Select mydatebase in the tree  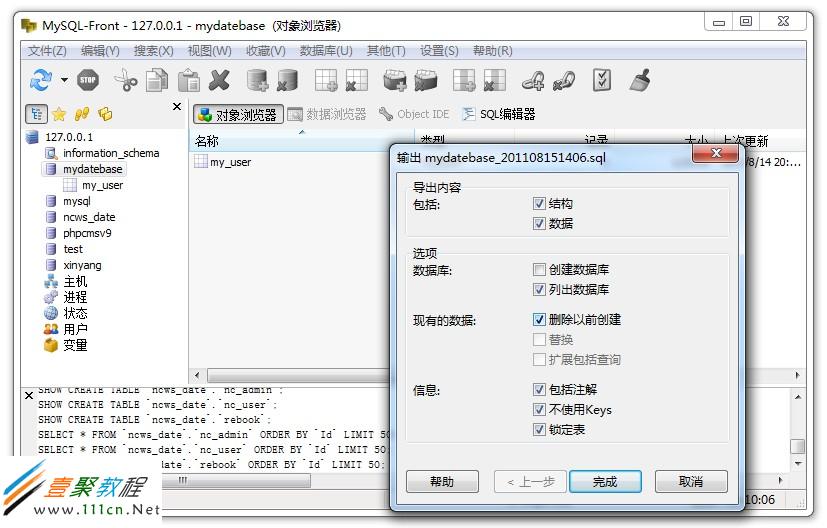pyautogui.click(x=93, y=169)
